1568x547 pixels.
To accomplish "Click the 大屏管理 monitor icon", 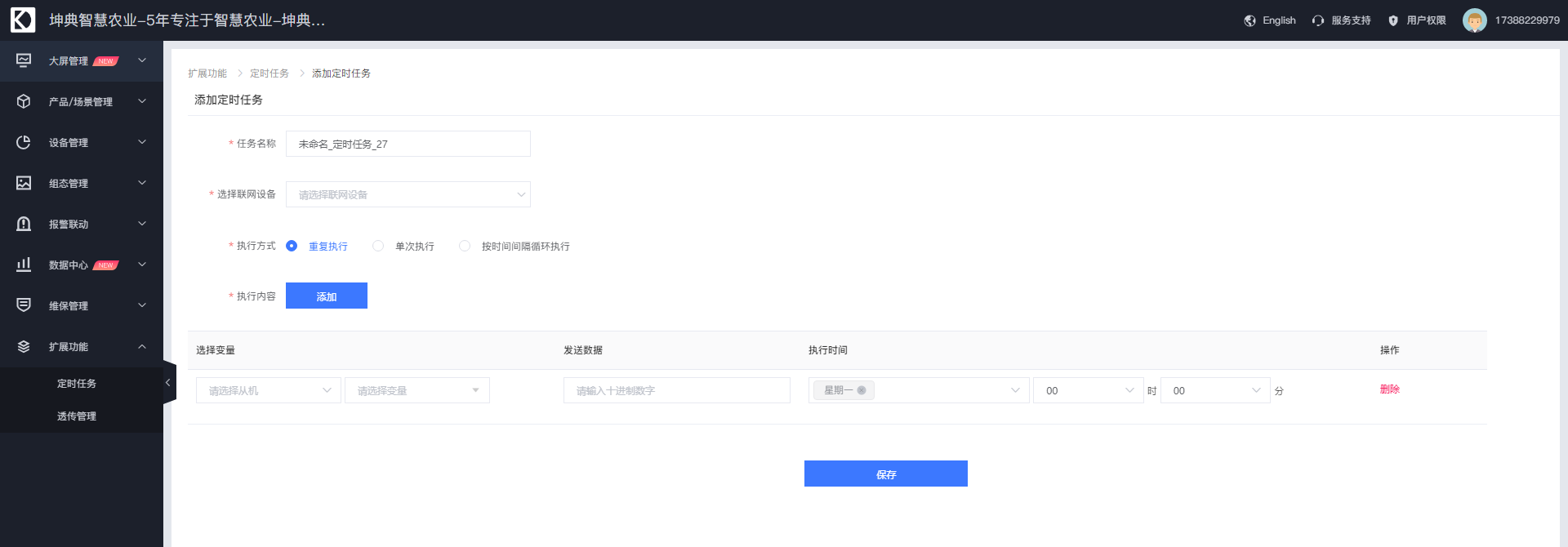I will [x=24, y=60].
